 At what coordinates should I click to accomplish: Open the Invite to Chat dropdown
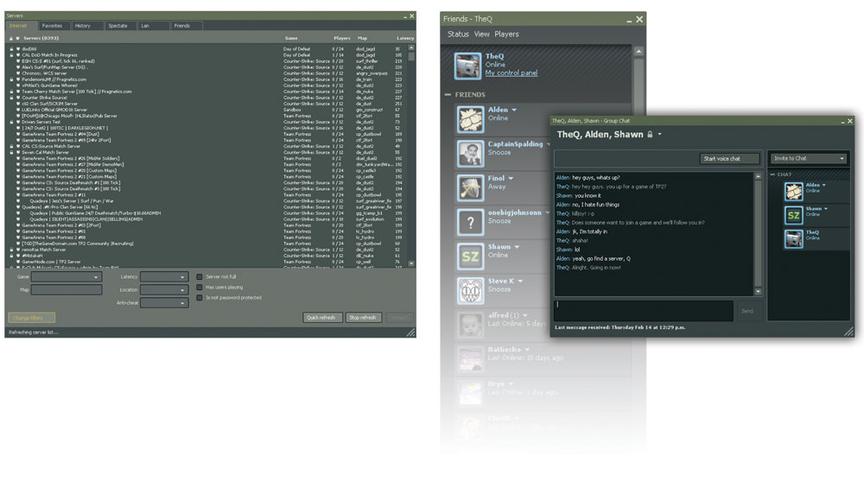click(x=808, y=158)
